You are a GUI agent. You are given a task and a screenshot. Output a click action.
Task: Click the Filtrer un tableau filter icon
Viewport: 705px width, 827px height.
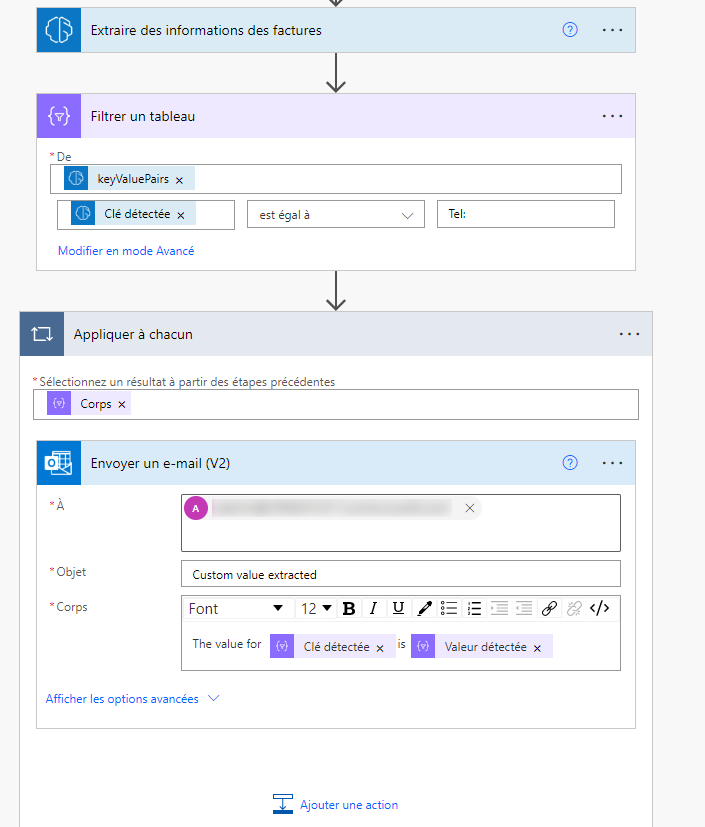click(x=59, y=116)
